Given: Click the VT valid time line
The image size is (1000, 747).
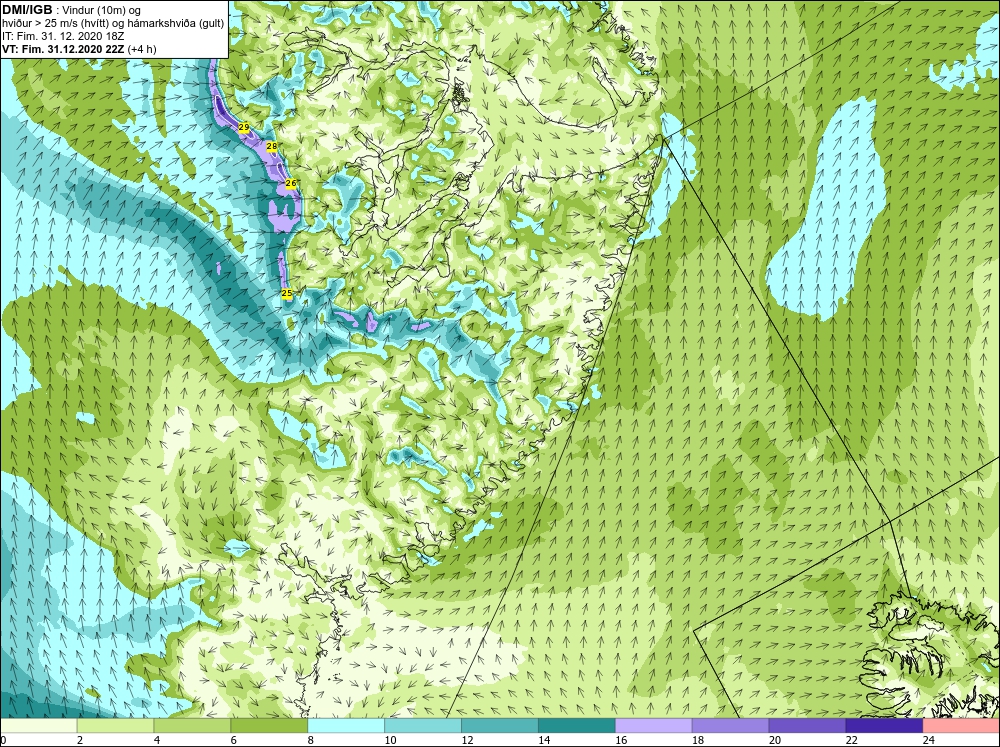Looking at the screenshot, I should pos(79,49).
